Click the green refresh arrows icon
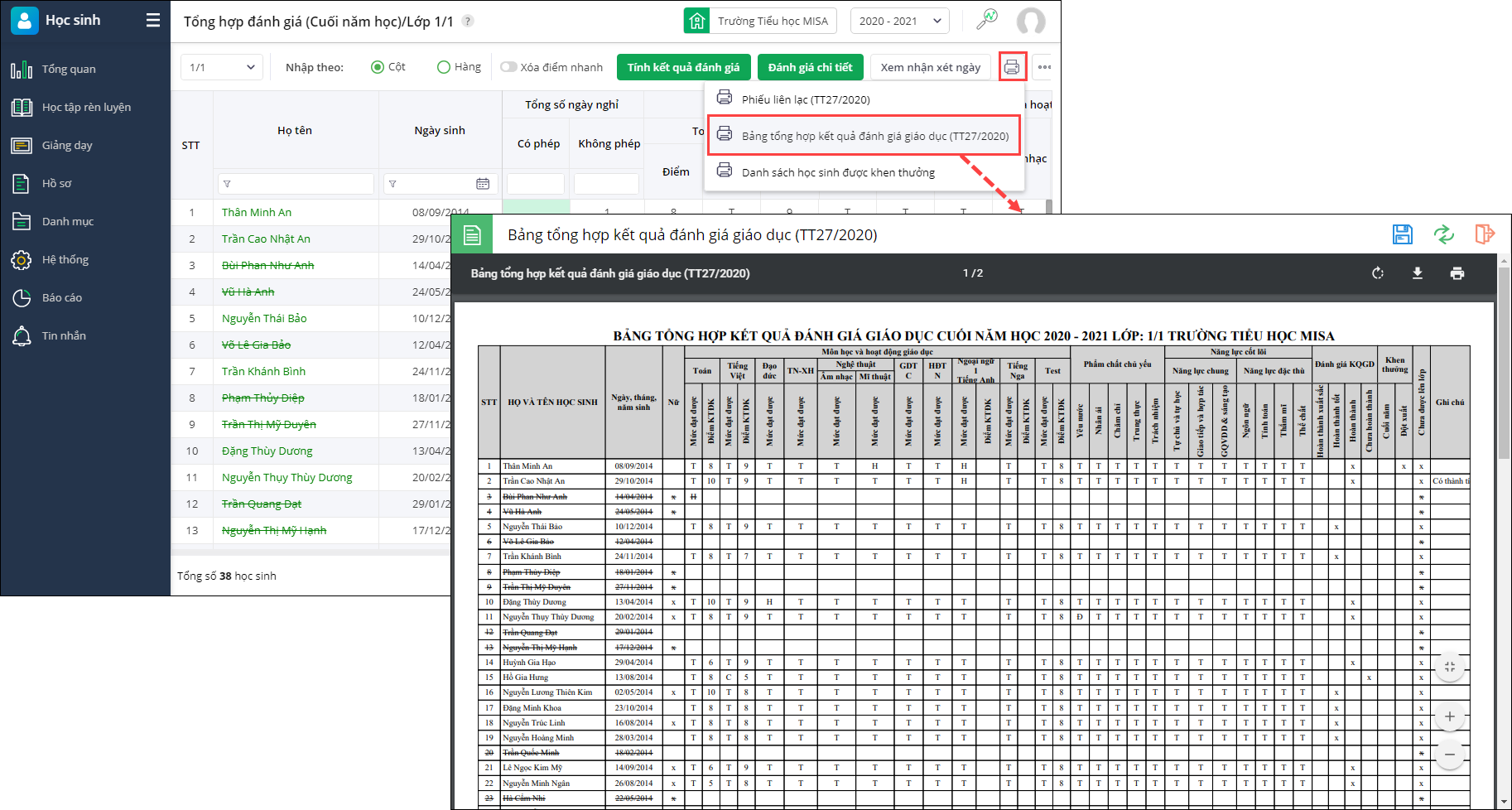Image resolution: width=1512 pixels, height=810 pixels. tap(1443, 234)
